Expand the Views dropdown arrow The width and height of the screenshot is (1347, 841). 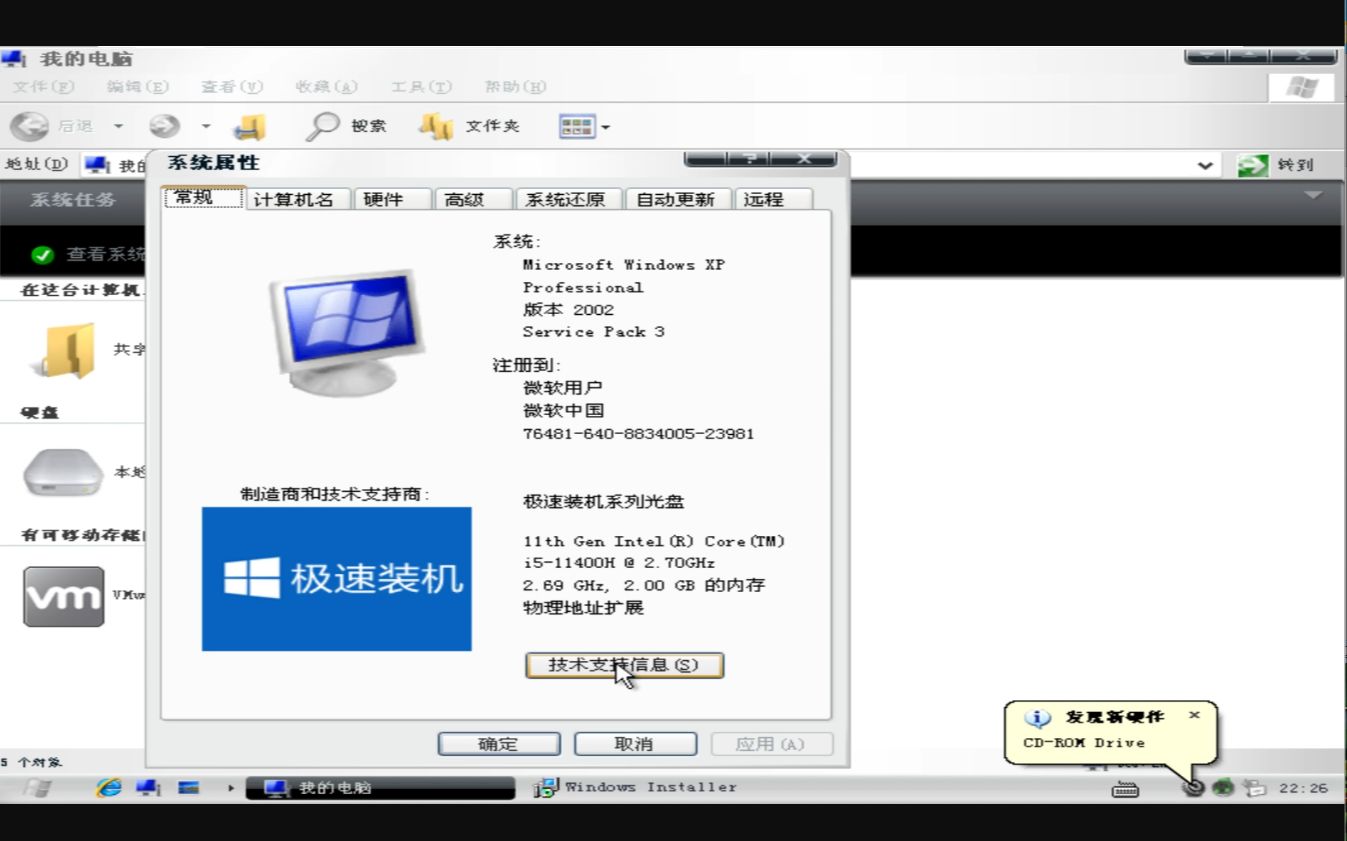(x=605, y=128)
